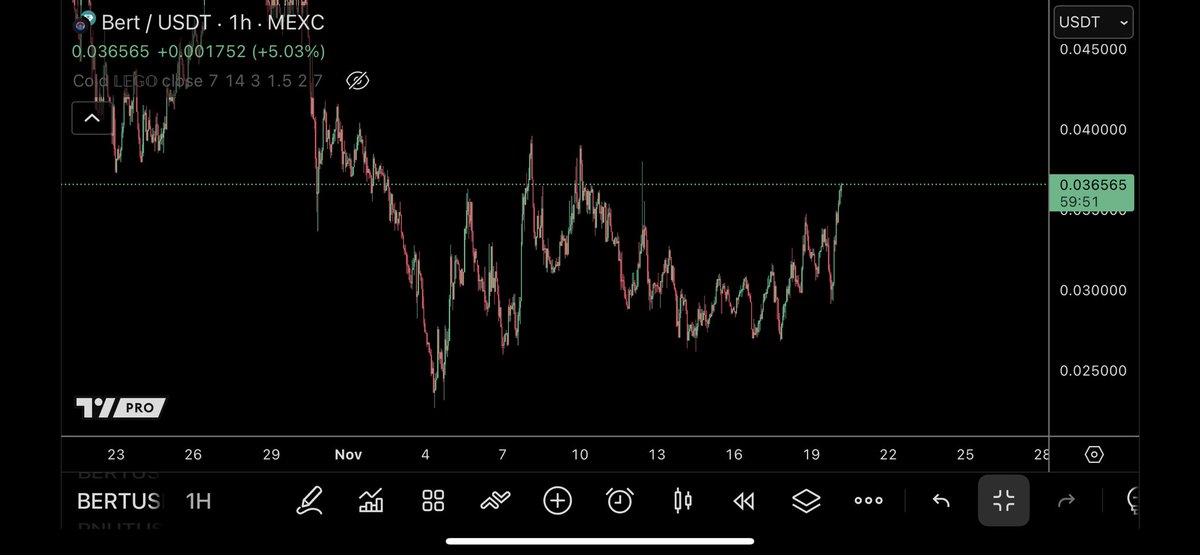This screenshot has height=555, width=1200.
Task: Click the 4 date label on time axis
Action: tap(425, 454)
